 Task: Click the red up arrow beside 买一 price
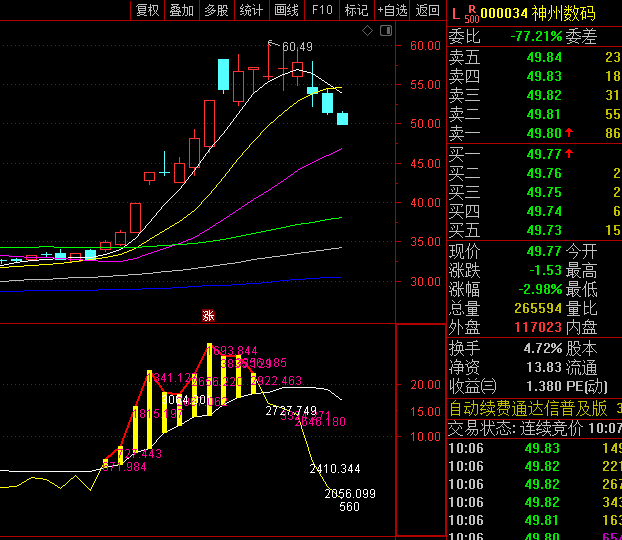point(569,153)
